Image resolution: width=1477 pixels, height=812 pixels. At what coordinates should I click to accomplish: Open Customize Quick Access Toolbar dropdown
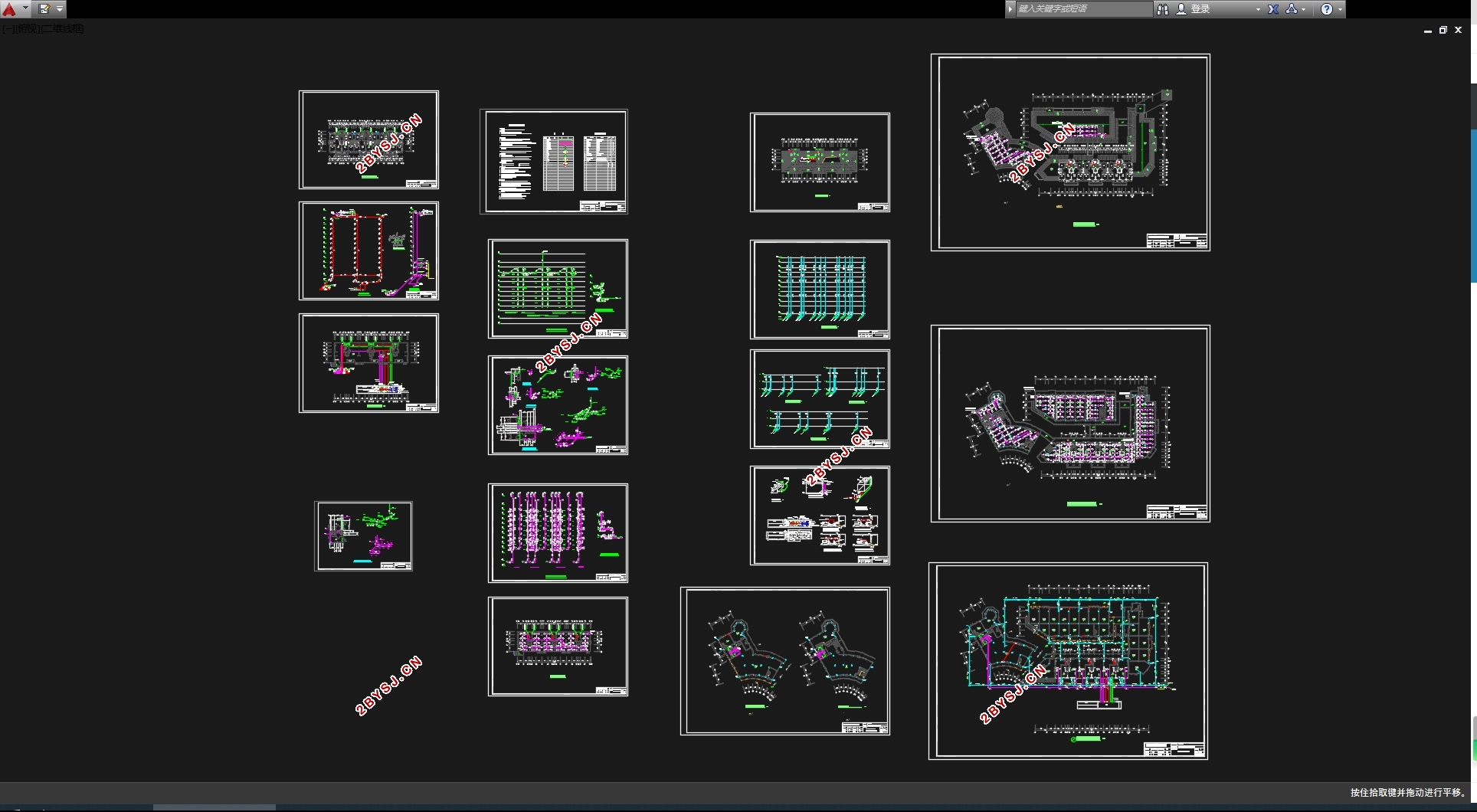(x=60, y=9)
